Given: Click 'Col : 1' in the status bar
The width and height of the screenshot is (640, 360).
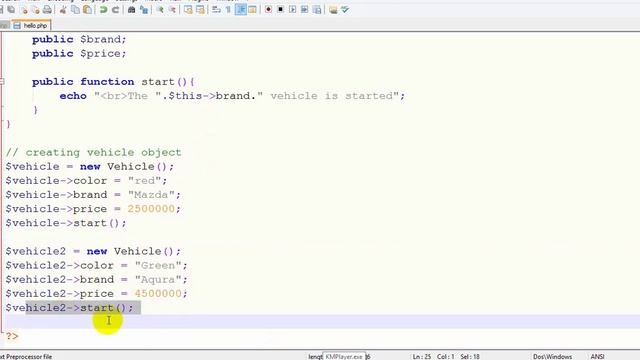Looking at the screenshot, I should click(x=446, y=356).
